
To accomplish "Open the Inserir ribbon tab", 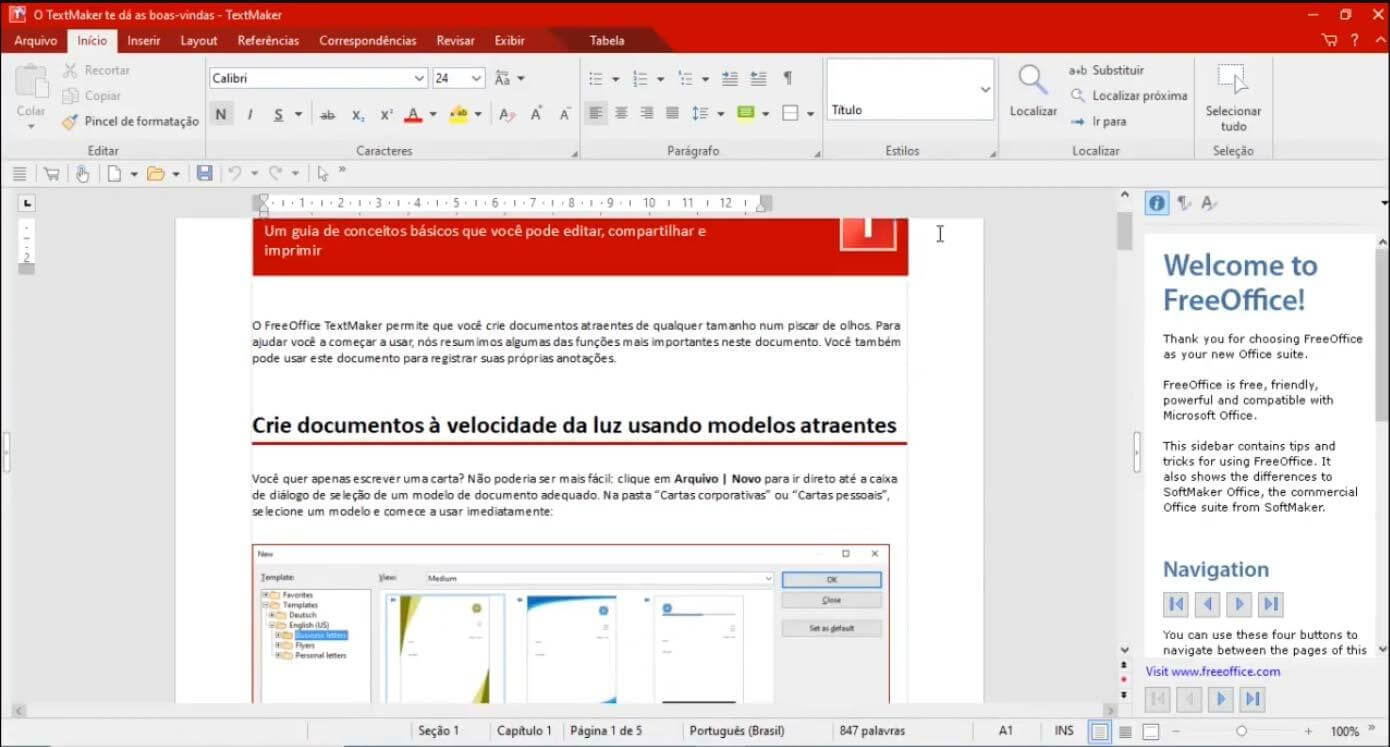I will (144, 41).
